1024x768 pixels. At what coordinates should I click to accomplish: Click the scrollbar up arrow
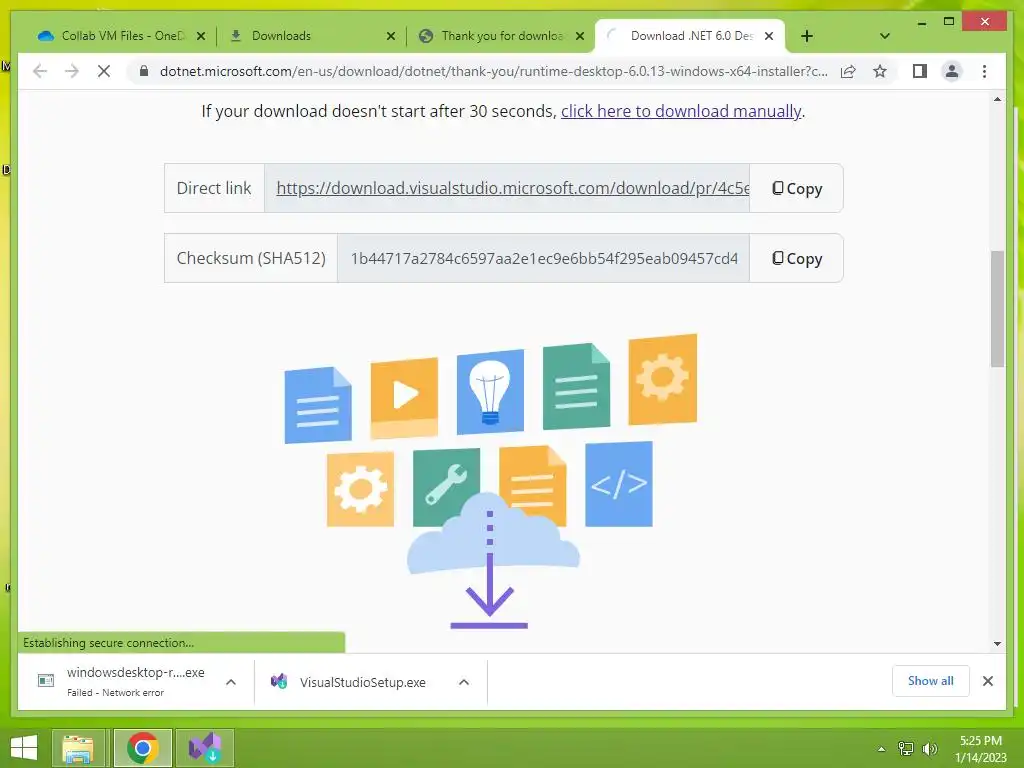997,99
